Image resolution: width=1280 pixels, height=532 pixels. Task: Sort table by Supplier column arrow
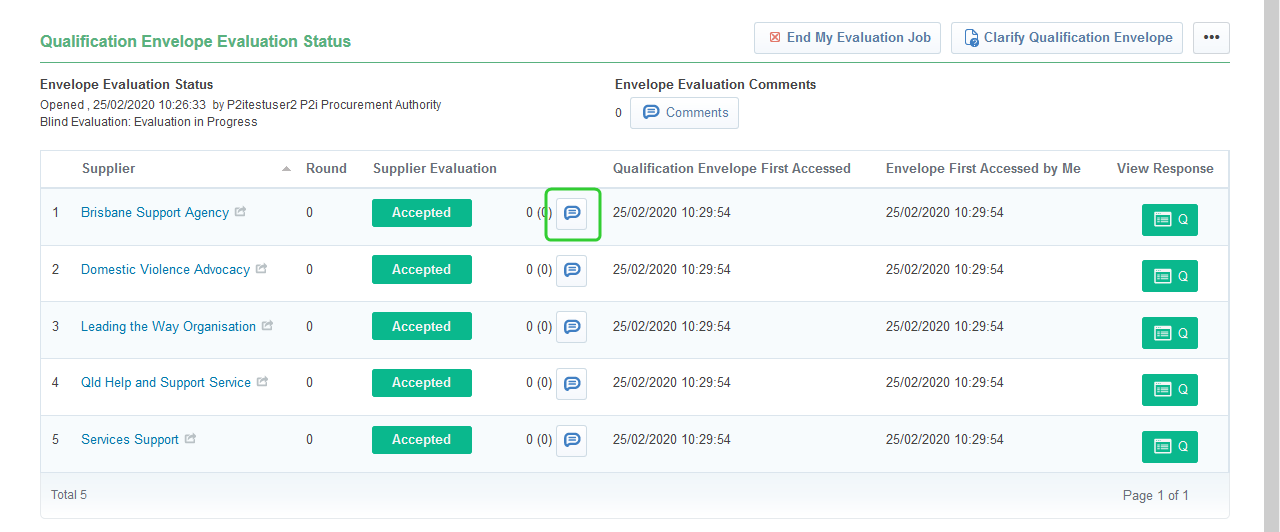coord(287,169)
